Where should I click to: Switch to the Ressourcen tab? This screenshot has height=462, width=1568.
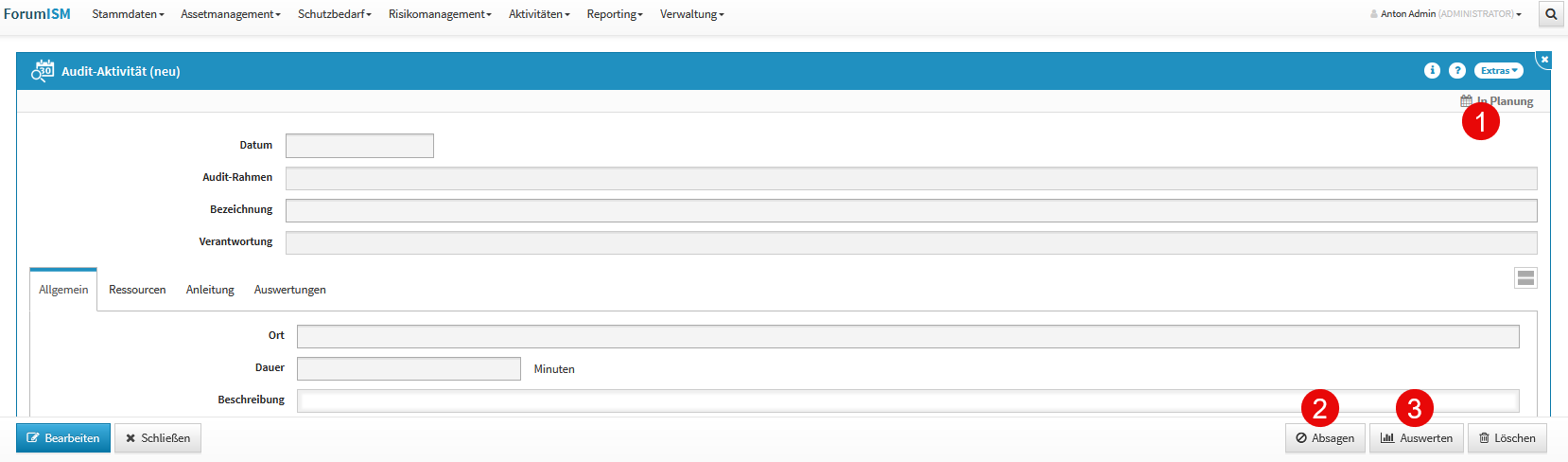(137, 290)
